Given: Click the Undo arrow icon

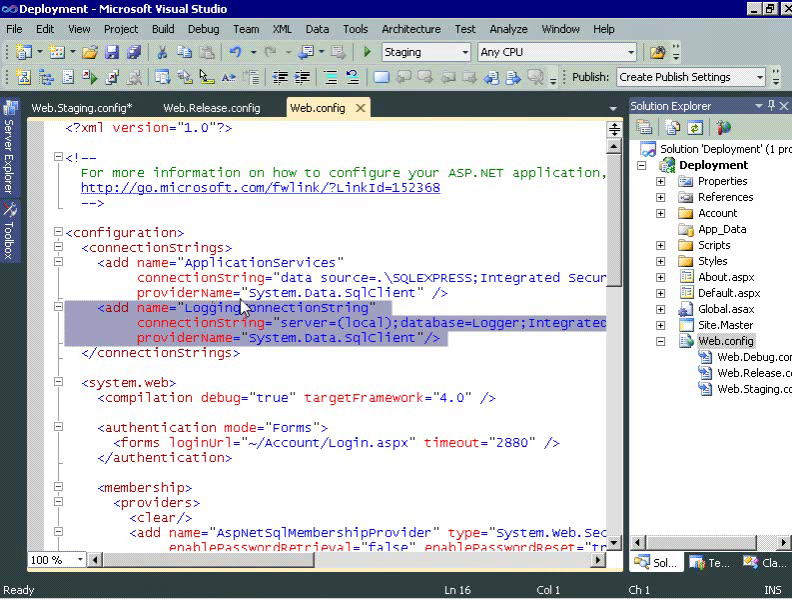Looking at the screenshot, I should coord(235,52).
